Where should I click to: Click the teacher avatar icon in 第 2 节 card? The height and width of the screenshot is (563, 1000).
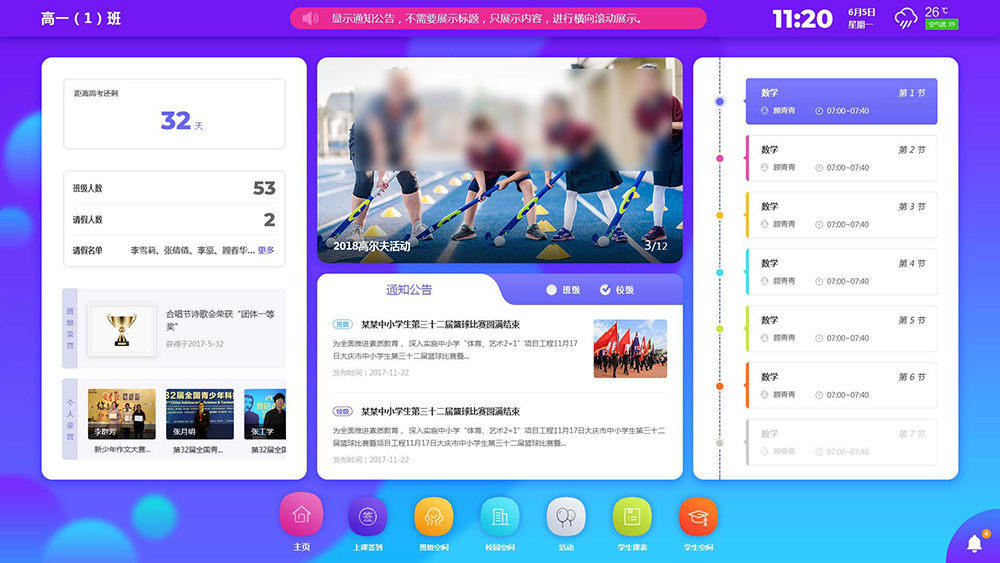coord(765,168)
